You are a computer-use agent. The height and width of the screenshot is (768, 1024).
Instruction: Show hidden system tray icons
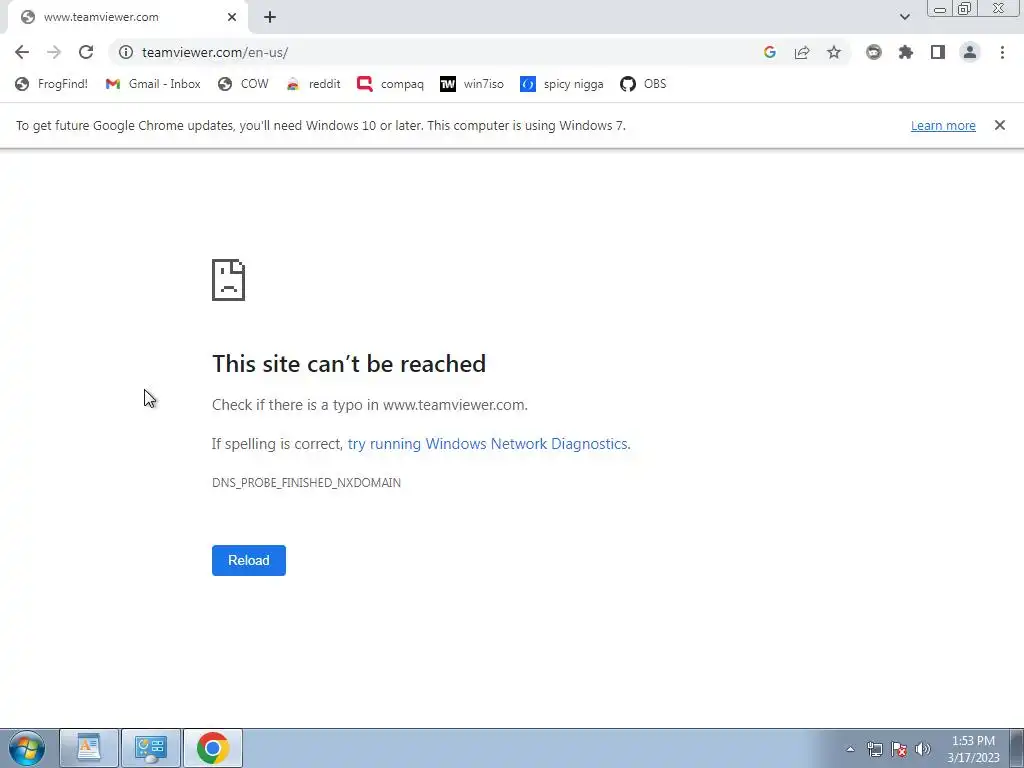point(850,749)
